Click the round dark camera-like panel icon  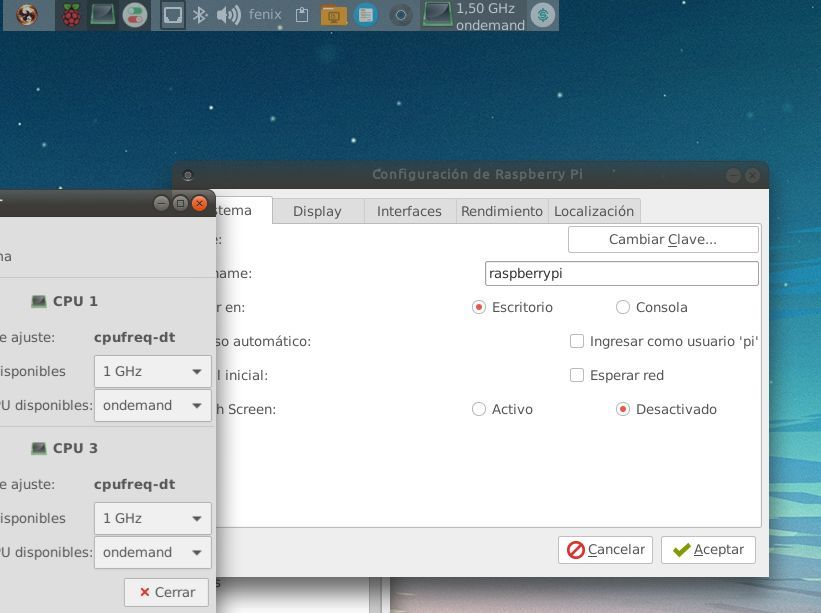[401, 15]
